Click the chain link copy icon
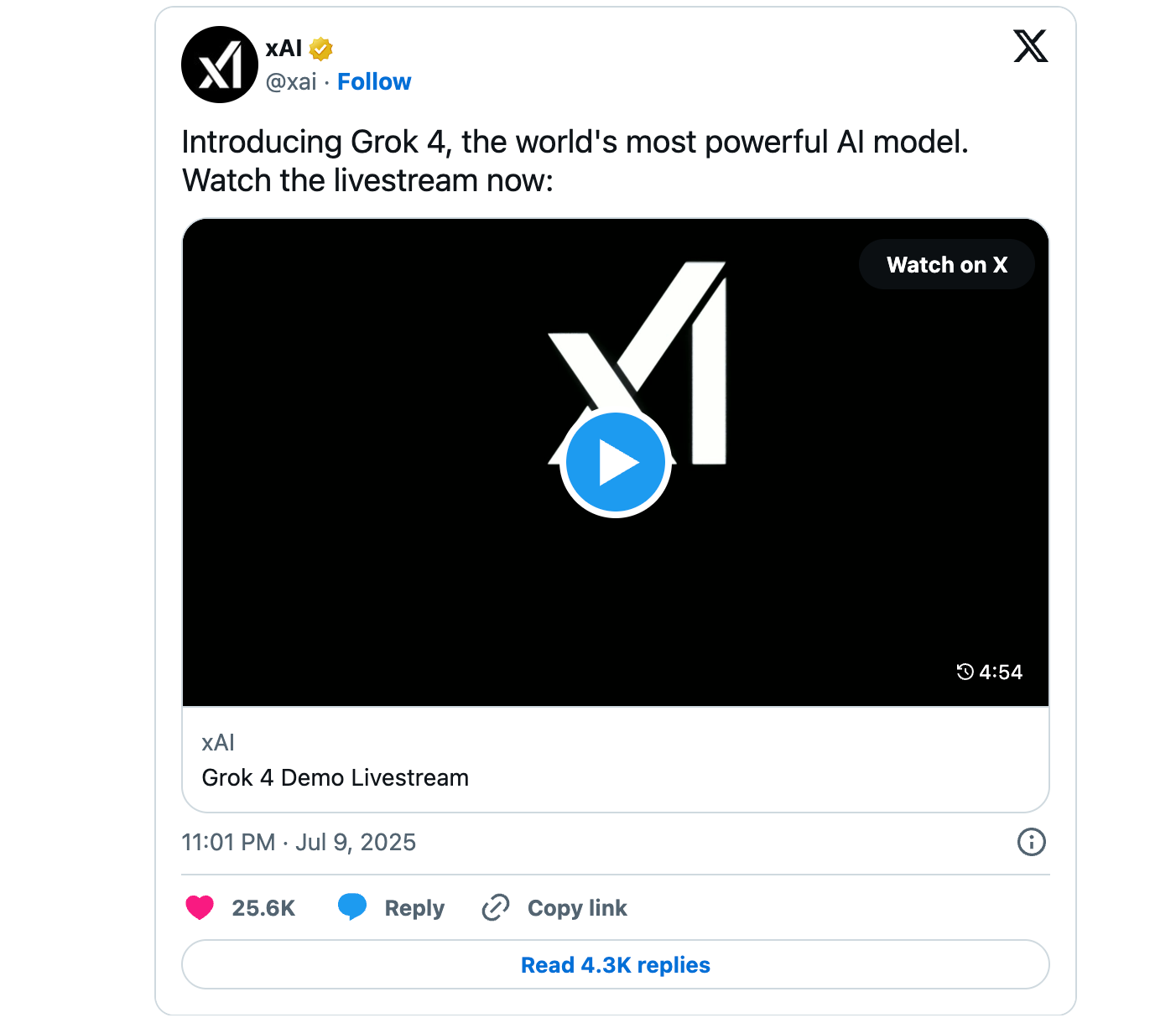 pos(496,907)
